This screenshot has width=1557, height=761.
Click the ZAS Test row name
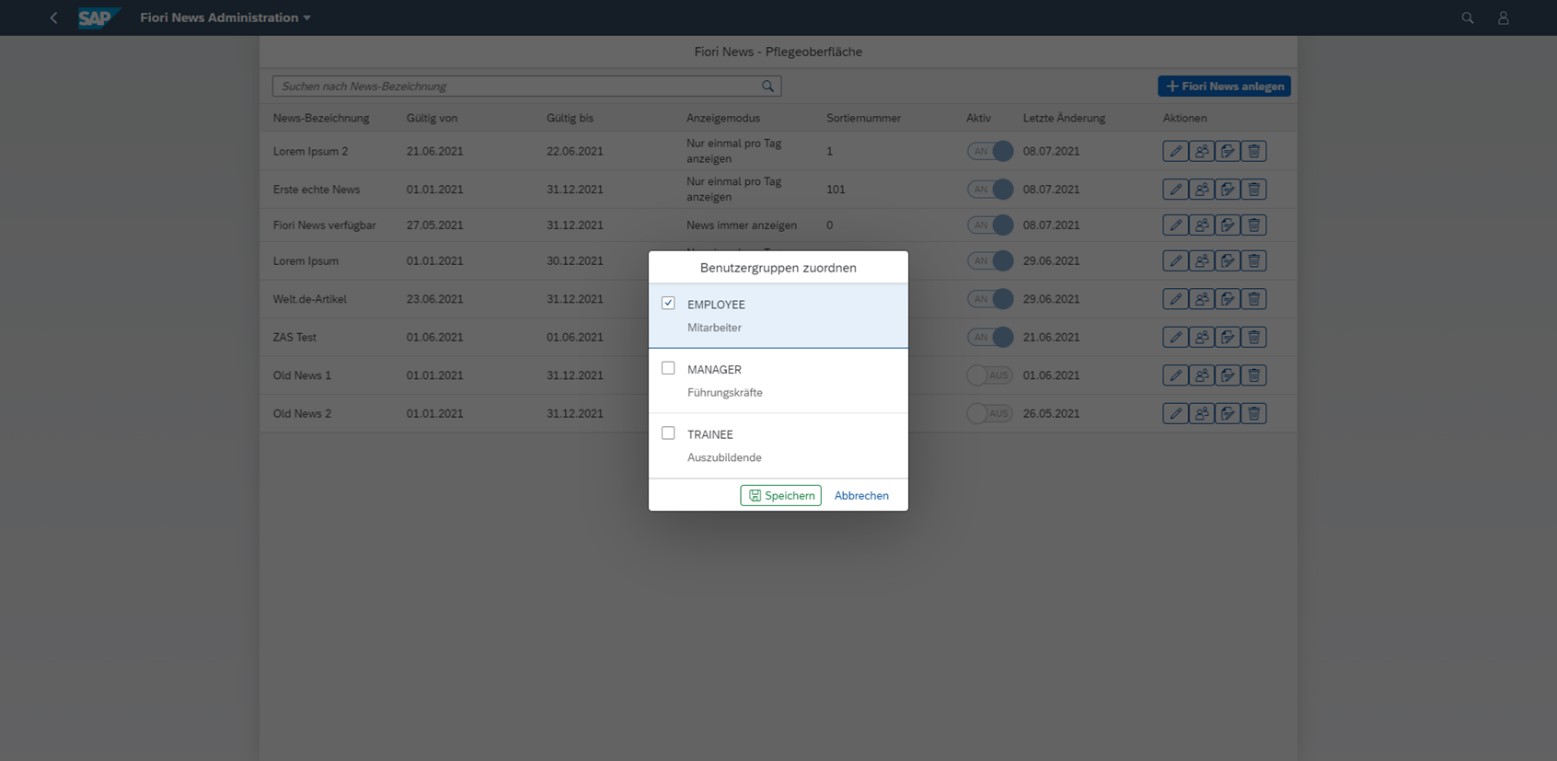295,337
